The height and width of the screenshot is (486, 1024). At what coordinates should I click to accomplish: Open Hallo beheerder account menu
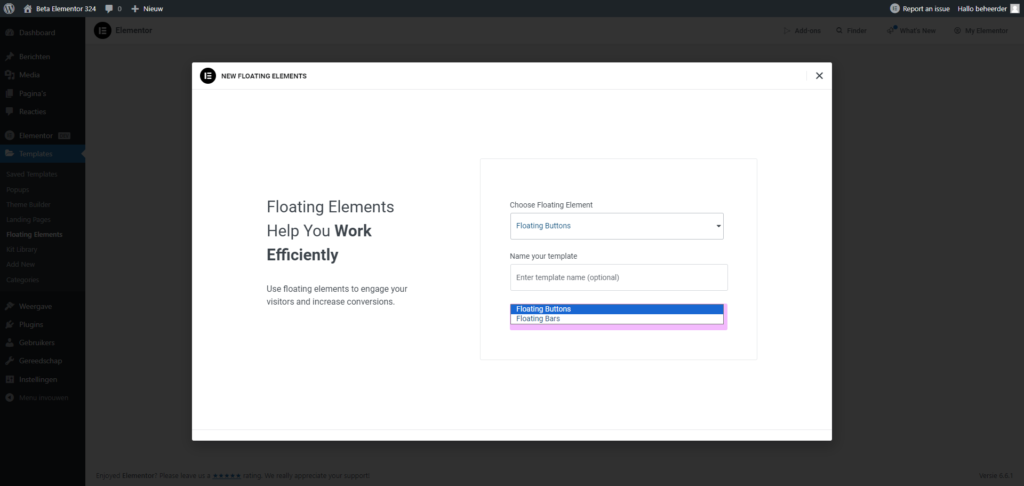click(982, 8)
